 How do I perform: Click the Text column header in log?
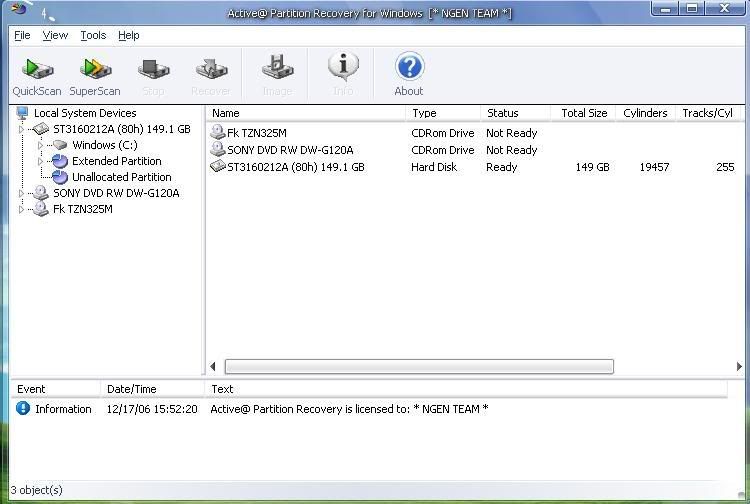click(x=466, y=389)
